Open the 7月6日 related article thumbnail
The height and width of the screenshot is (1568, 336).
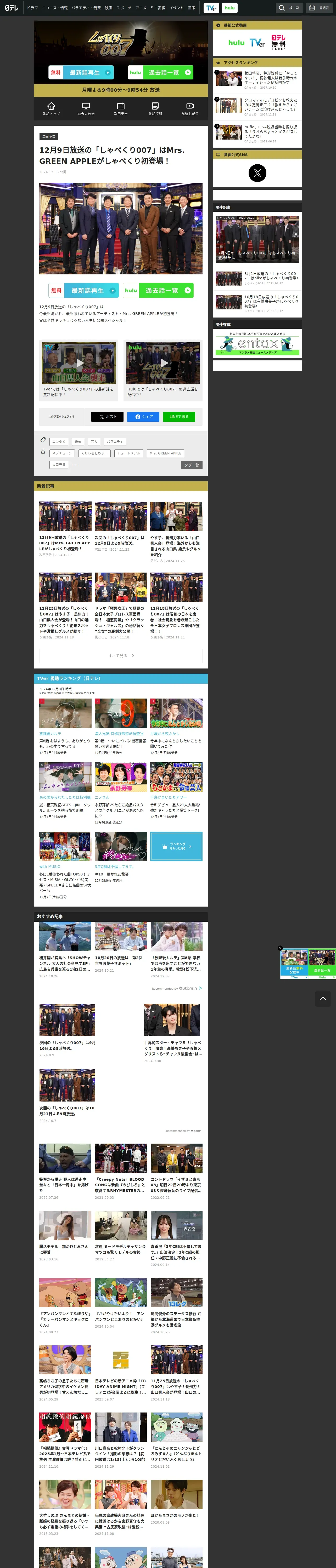257,239
